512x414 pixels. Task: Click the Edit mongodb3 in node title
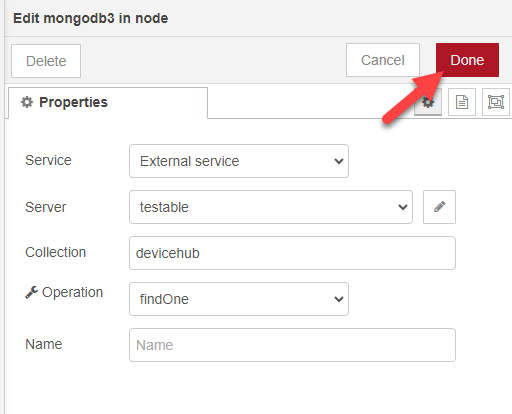tap(91, 18)
